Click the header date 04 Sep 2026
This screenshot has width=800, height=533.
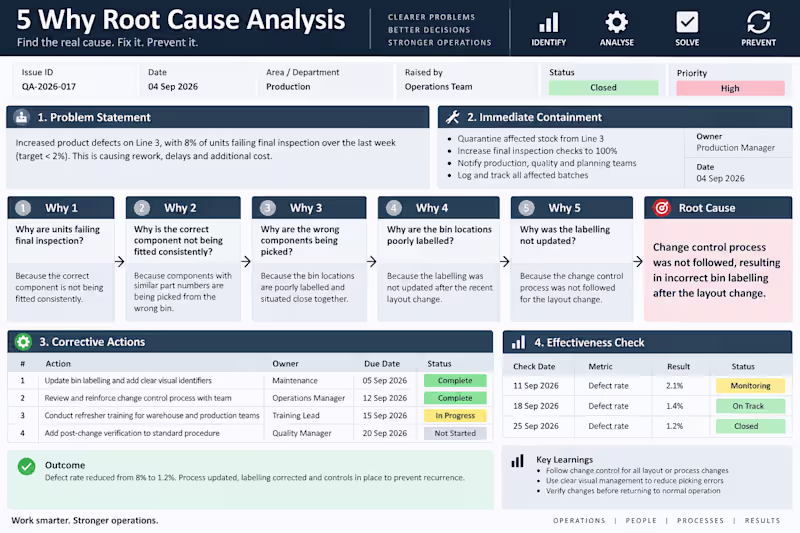click(173, 87)
